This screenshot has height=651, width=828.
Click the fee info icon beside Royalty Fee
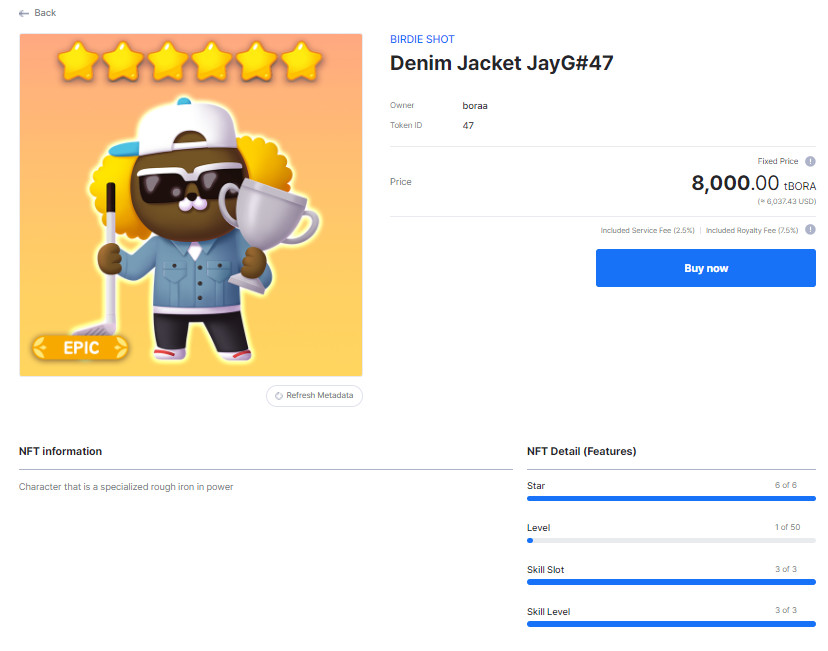(x=810, y=230)
